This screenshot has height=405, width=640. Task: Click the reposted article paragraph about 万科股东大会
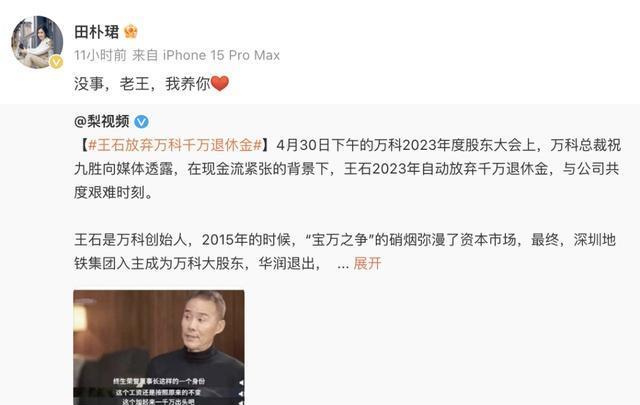347,169
